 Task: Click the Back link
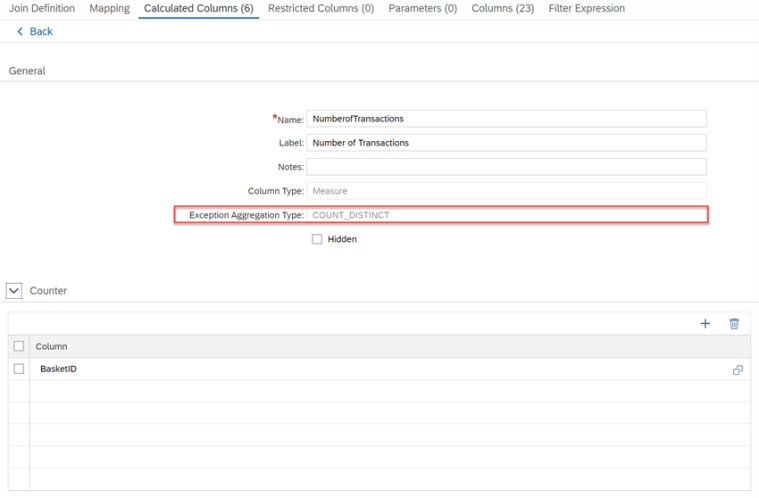[x=41, y=32]
